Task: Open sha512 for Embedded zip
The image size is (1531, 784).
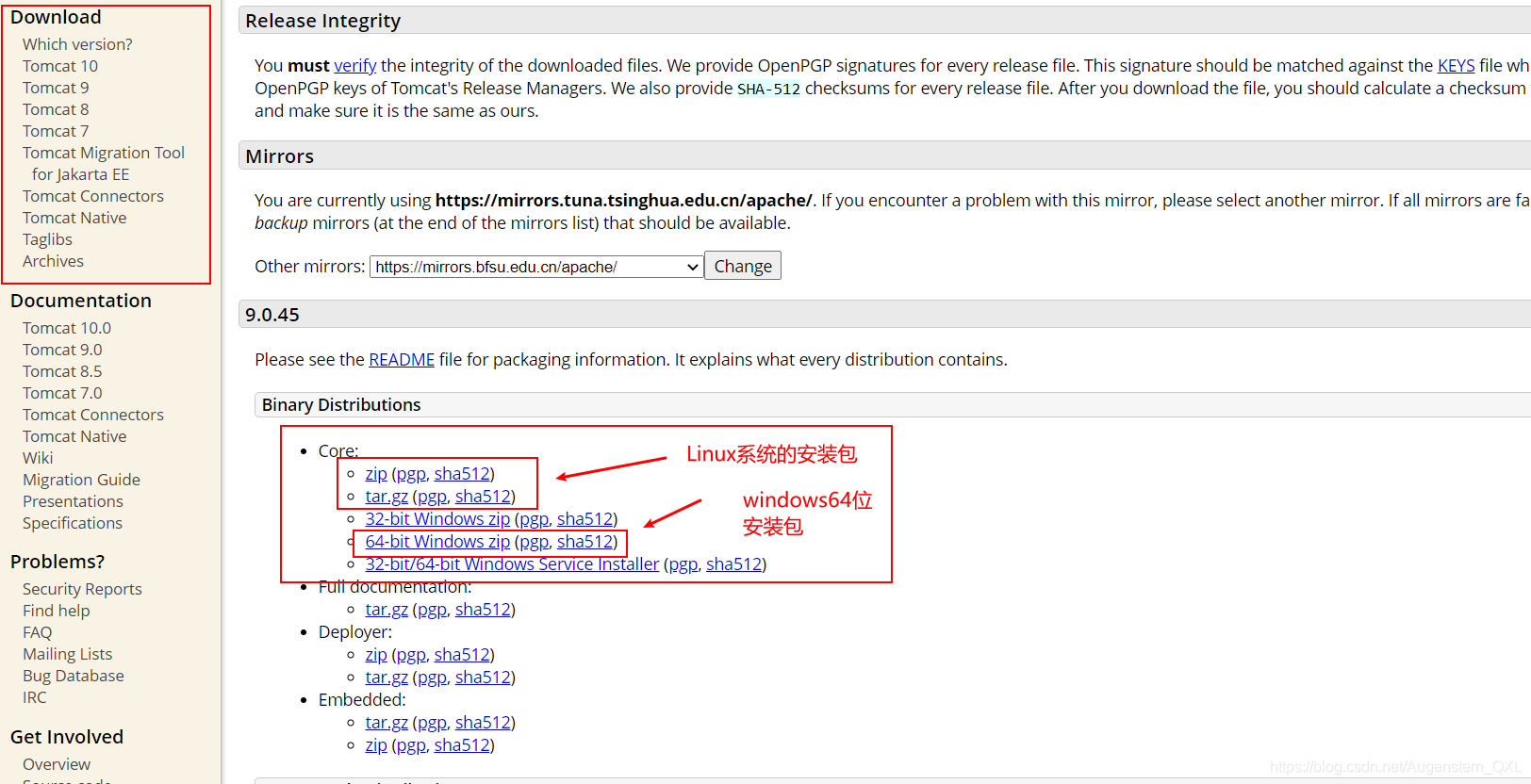Action: 462,744
